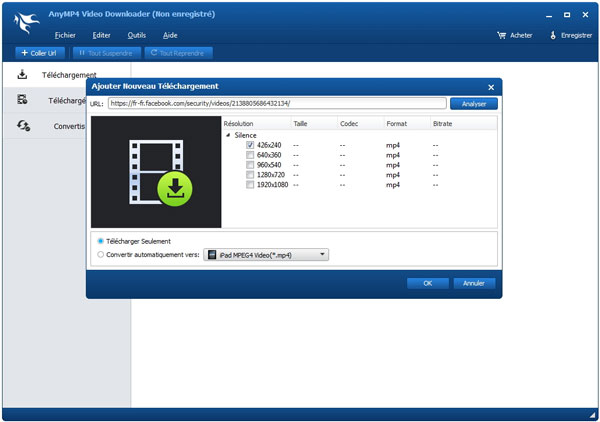Enable the 1920x1080 resolution checkbox
The image size is (600, 422).
(250, 185)
